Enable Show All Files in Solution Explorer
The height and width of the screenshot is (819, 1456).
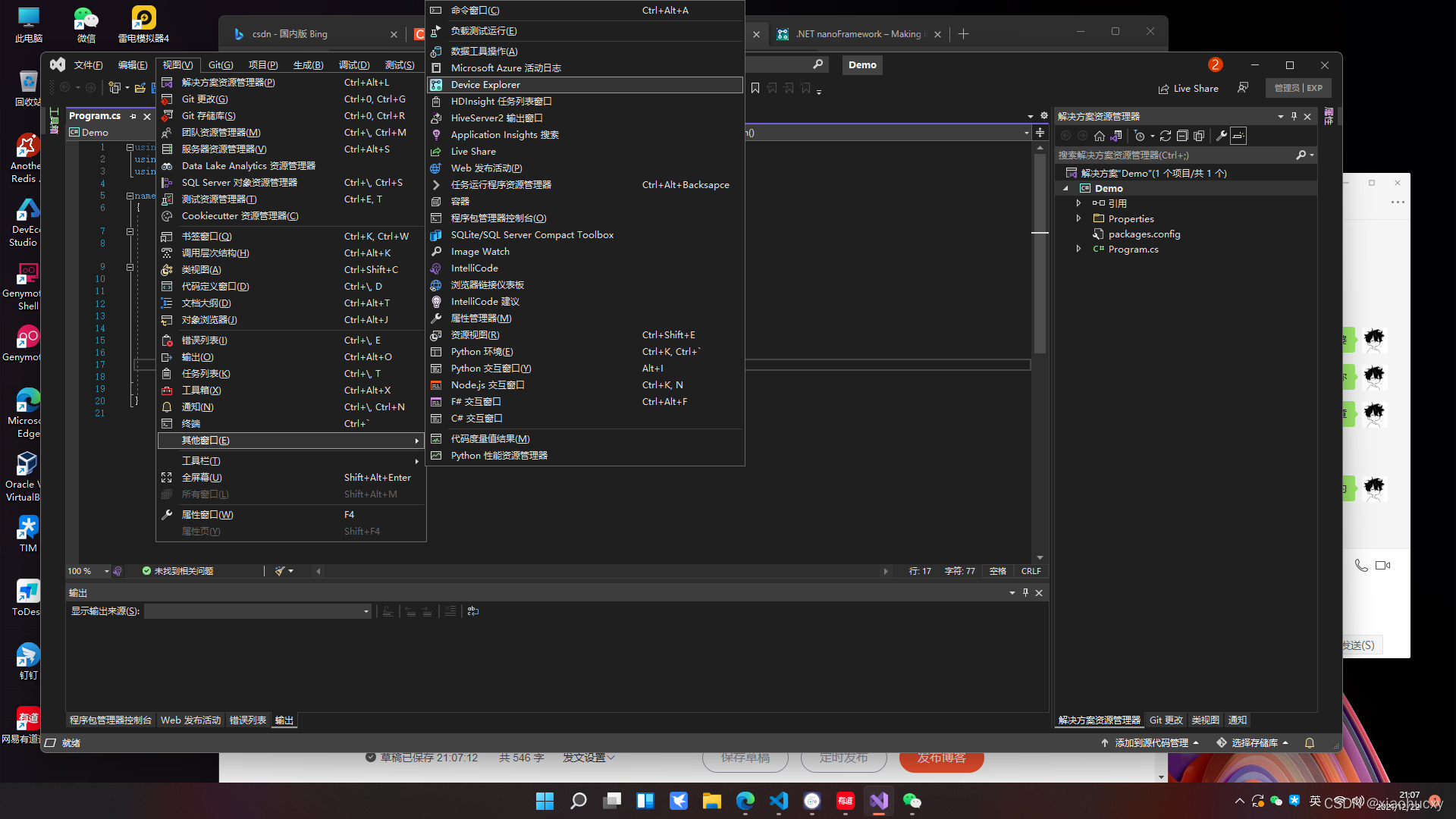(x=1199, y=136)
